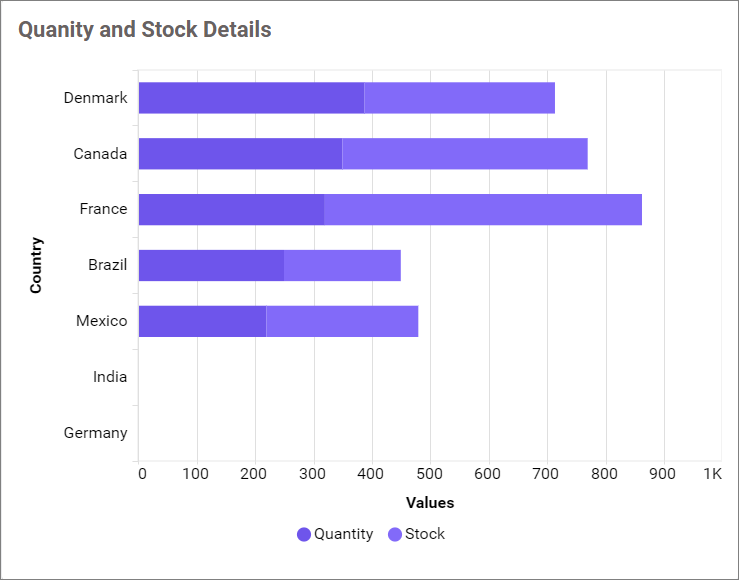Click the chart title text
Image resolution: width=739 pixels, height=580 pixels.
(145, 30)
